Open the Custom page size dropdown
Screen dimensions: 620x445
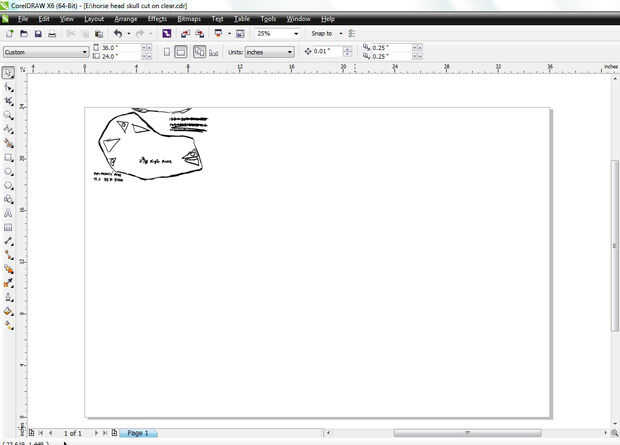[84, 52]
